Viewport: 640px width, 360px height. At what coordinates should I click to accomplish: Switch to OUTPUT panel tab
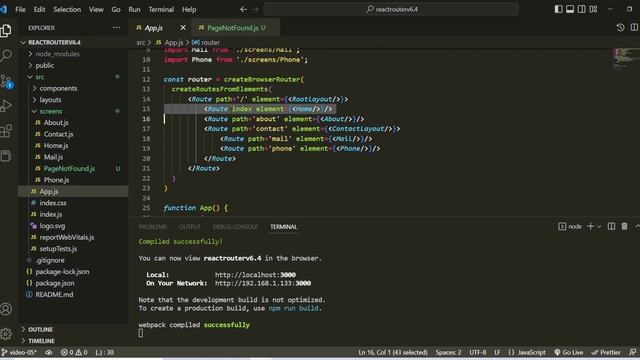pos(190,227)
